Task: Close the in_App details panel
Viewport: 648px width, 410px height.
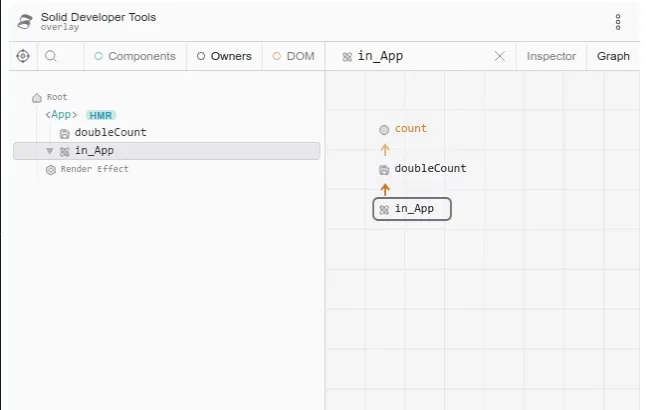Action: (500, 56)
